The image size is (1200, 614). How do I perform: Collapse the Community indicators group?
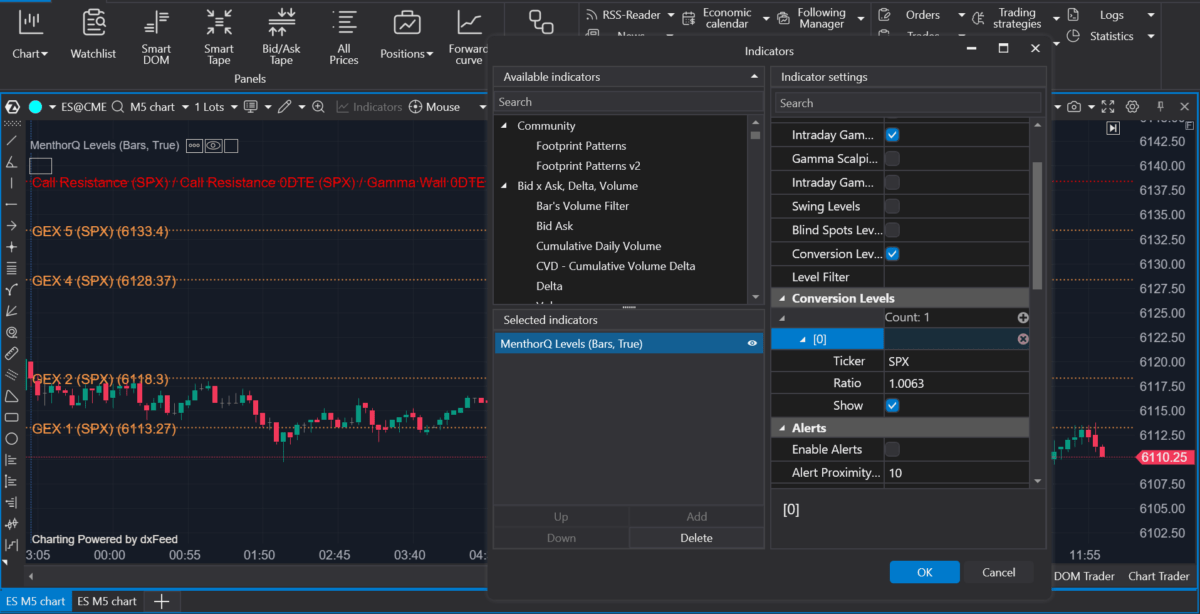coord(504,126)
